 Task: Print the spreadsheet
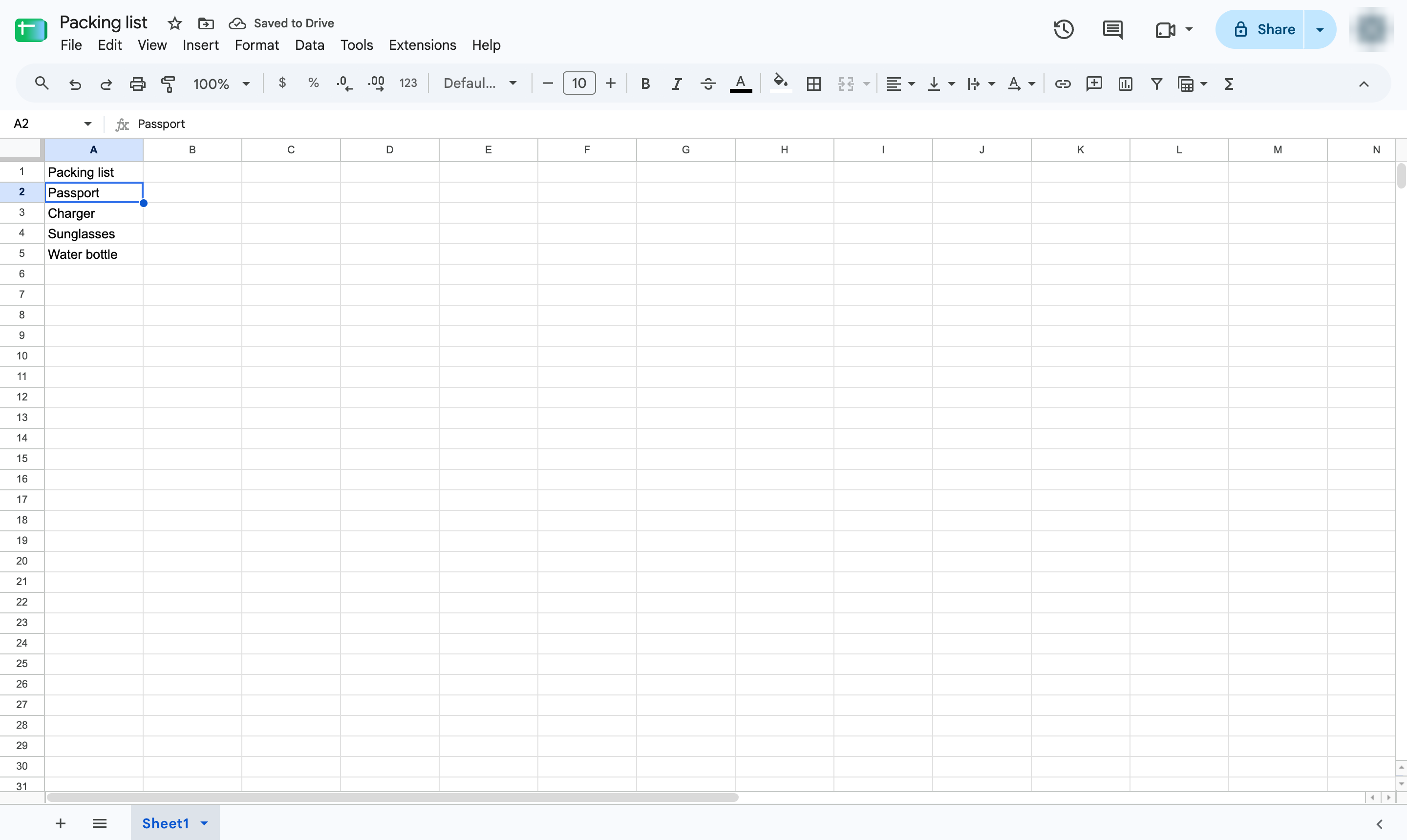point(138,84)
